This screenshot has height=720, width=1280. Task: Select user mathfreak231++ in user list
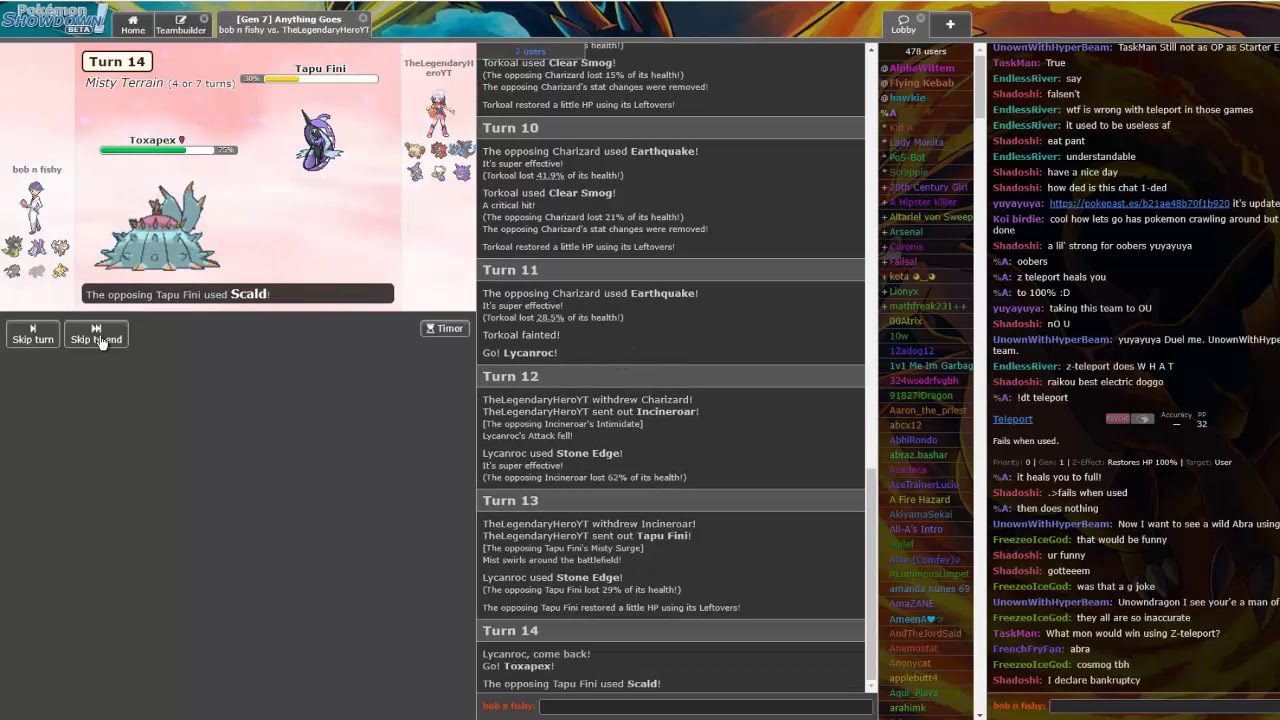[x=928, y=306]
